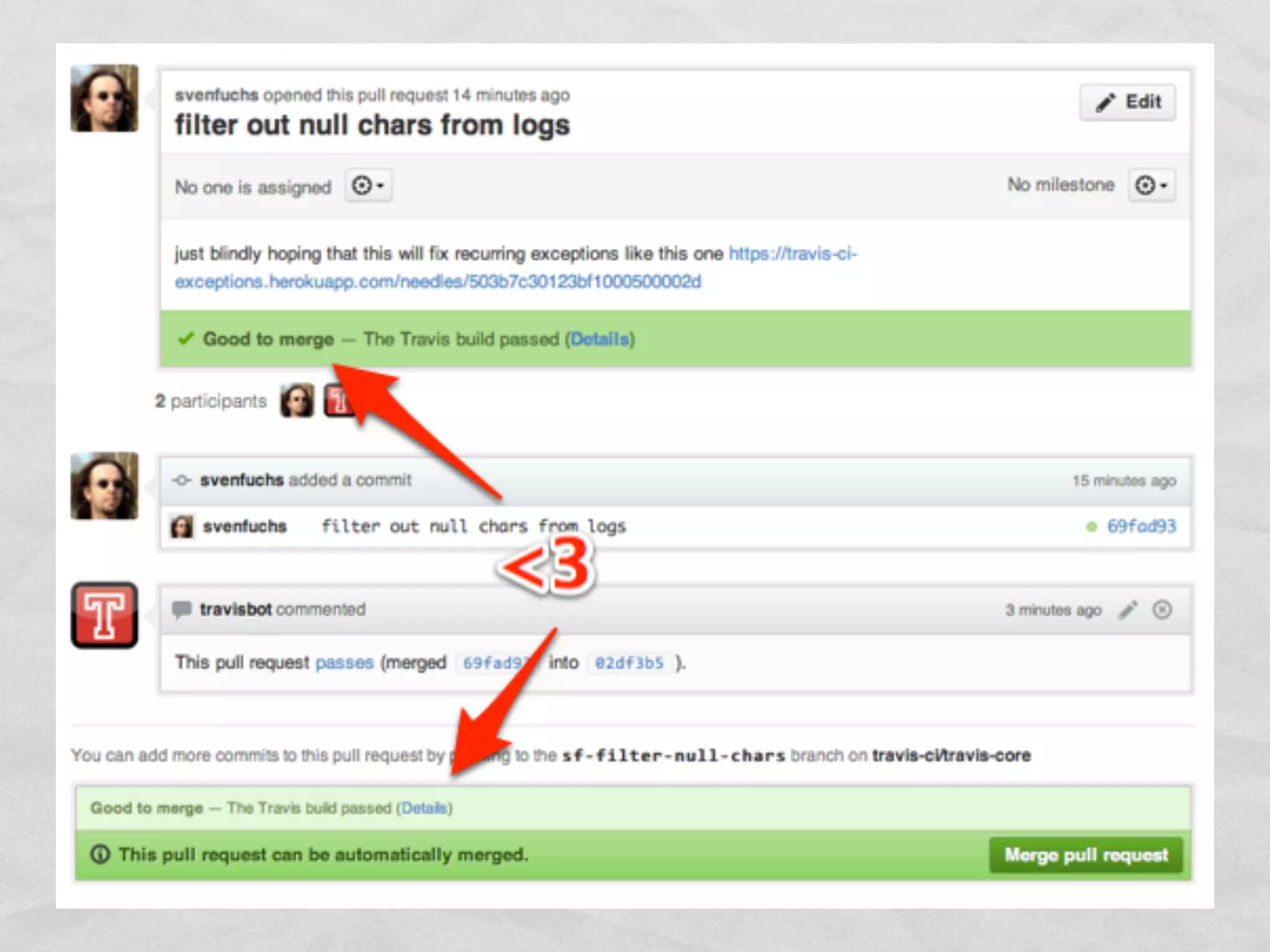The height and width of the screenshot is (952, 1270).
Task: Open the 'passes' build result link
Action: [x=344, y=663]
